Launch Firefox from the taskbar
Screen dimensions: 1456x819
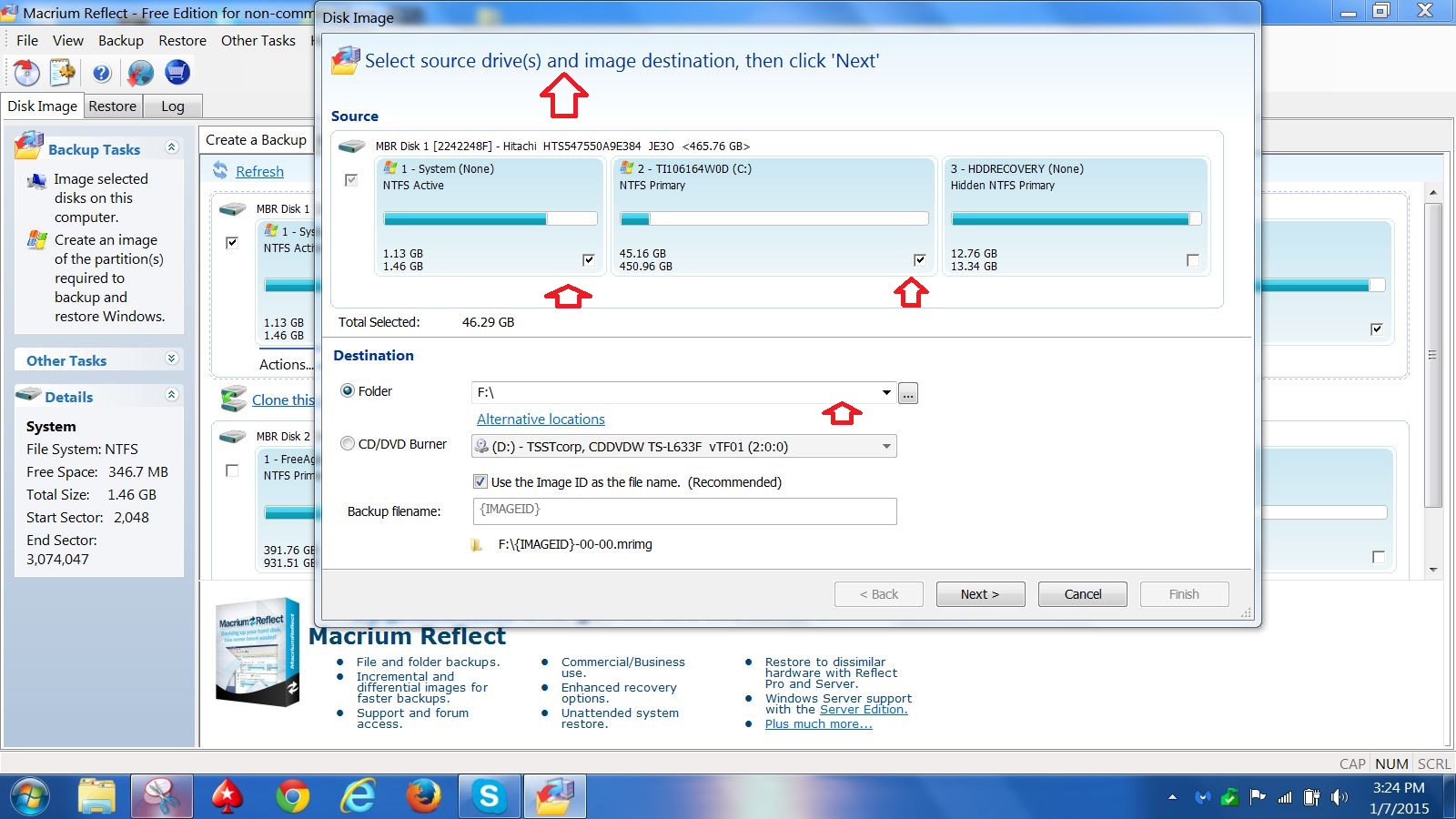423,797
